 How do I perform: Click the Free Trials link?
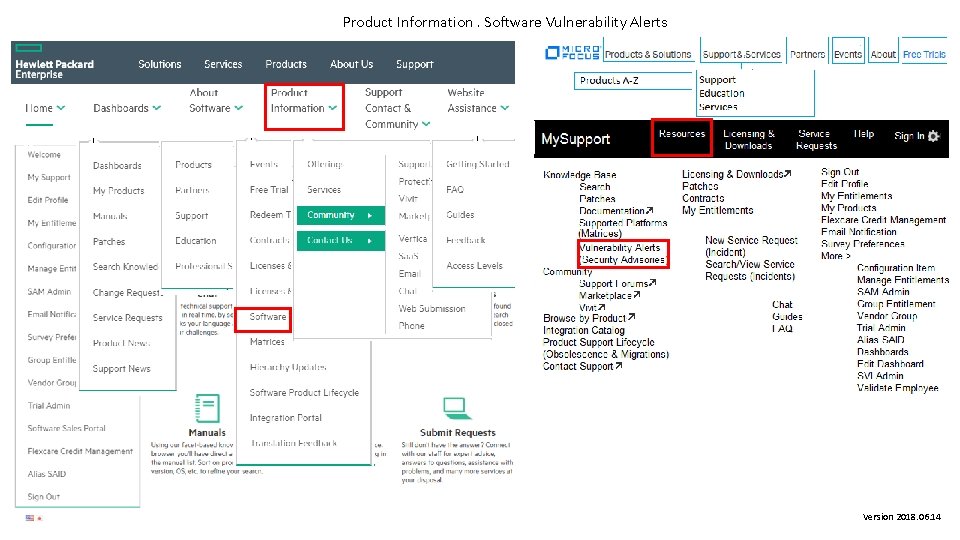924,54
